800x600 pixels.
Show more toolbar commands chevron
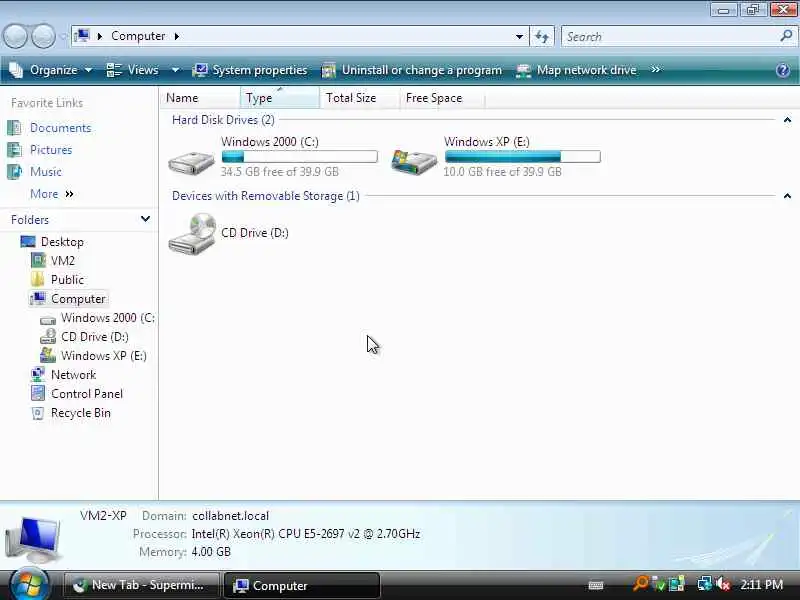click(656, 69)
